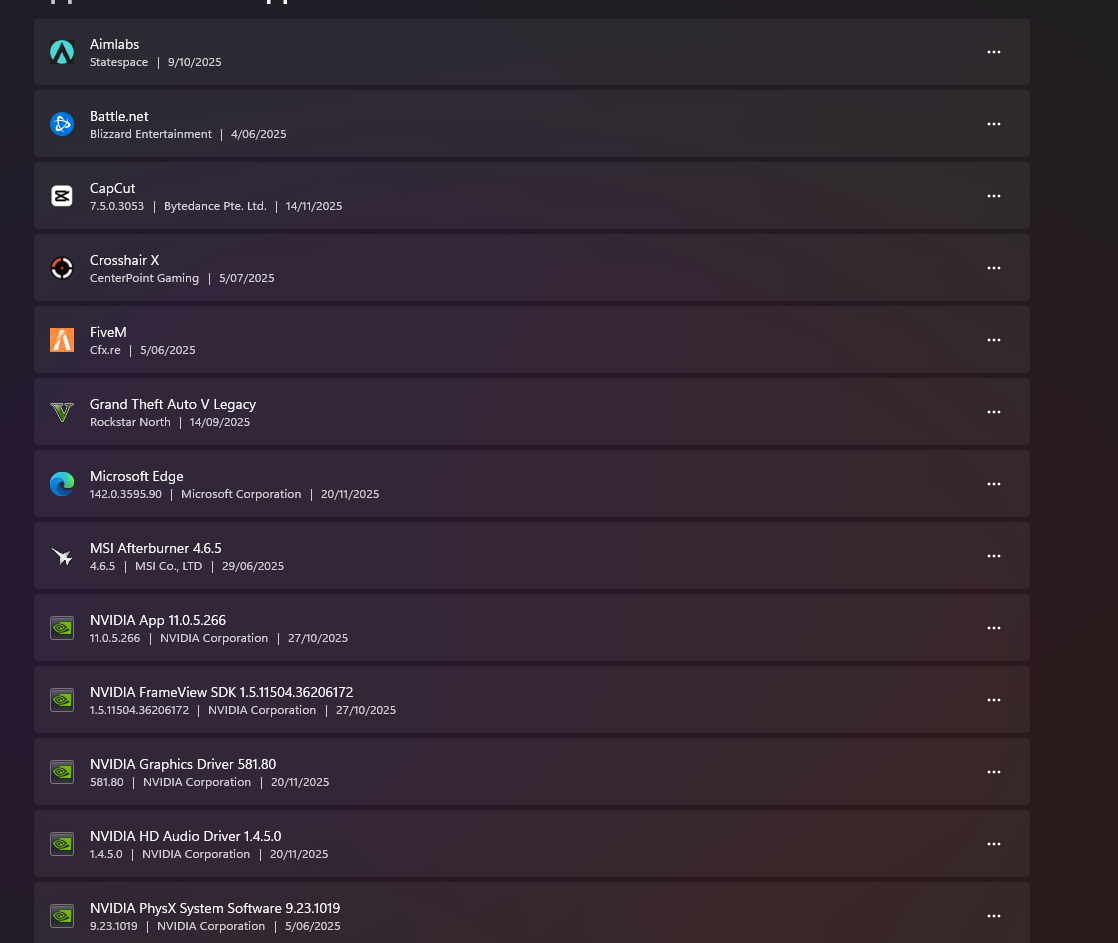Click the NVIDIA FrameView SDK entry title

tap(221, 692)
